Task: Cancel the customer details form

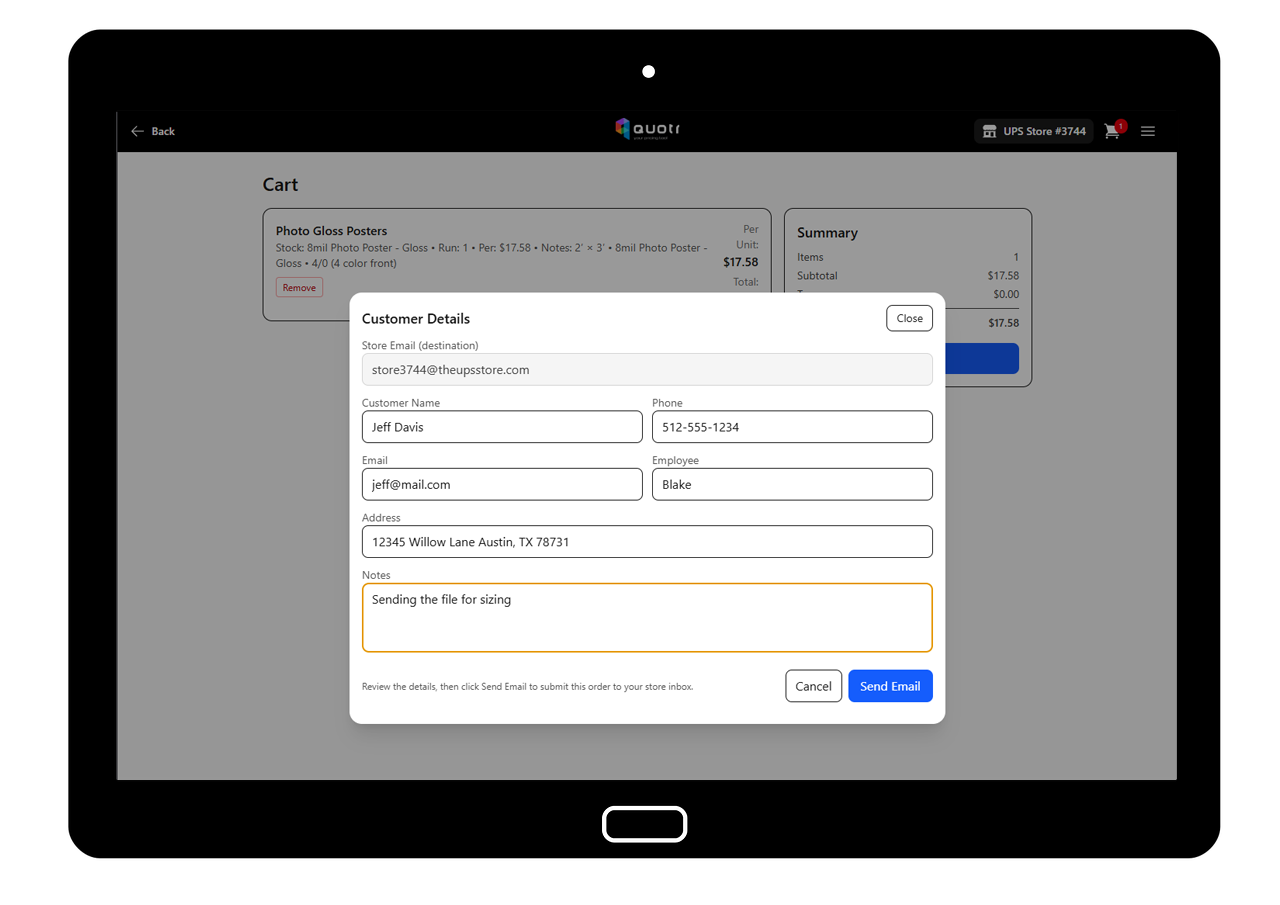Action: [x=813, y=686]
